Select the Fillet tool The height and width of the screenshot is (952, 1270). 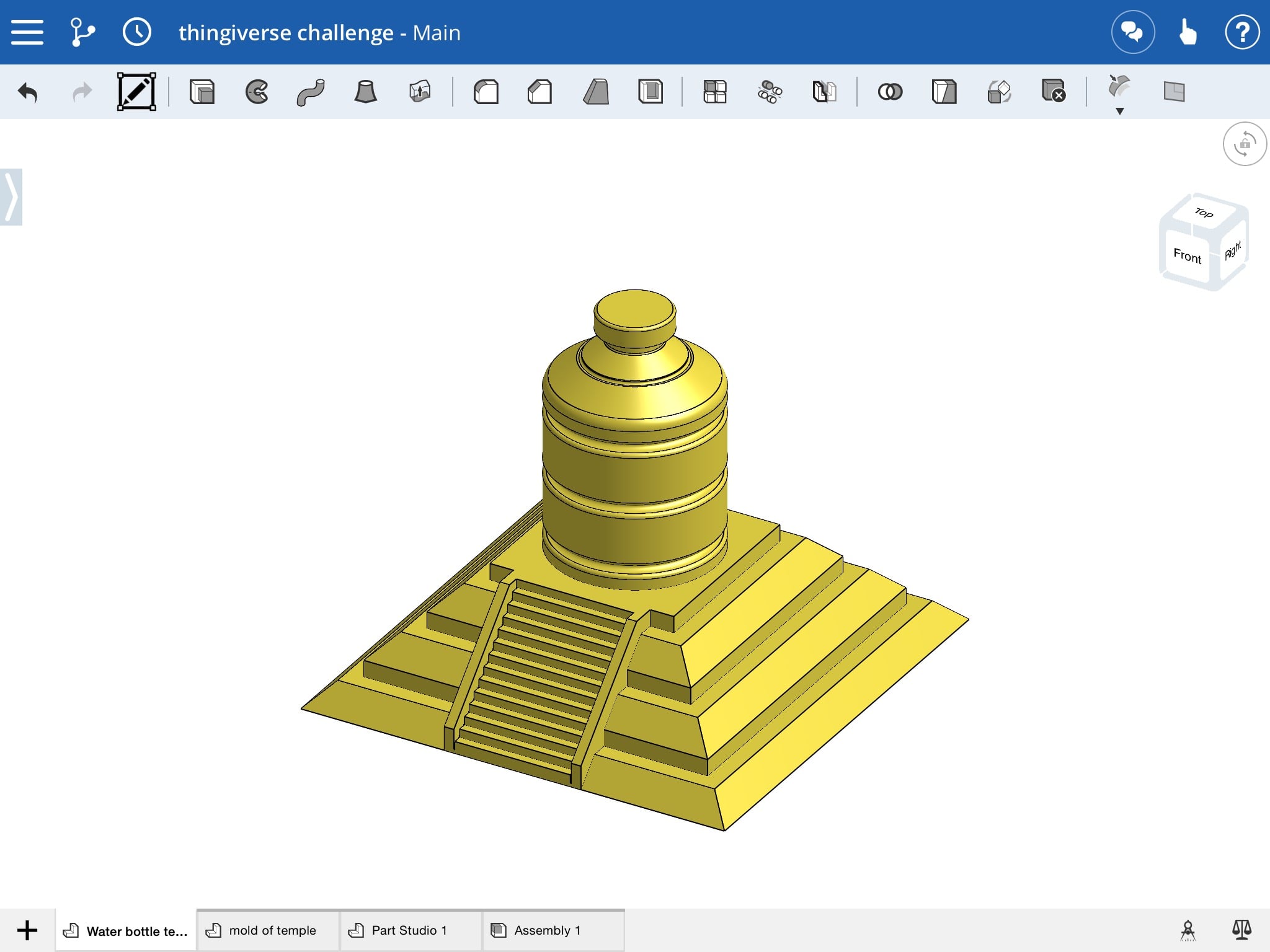(486, 92)
